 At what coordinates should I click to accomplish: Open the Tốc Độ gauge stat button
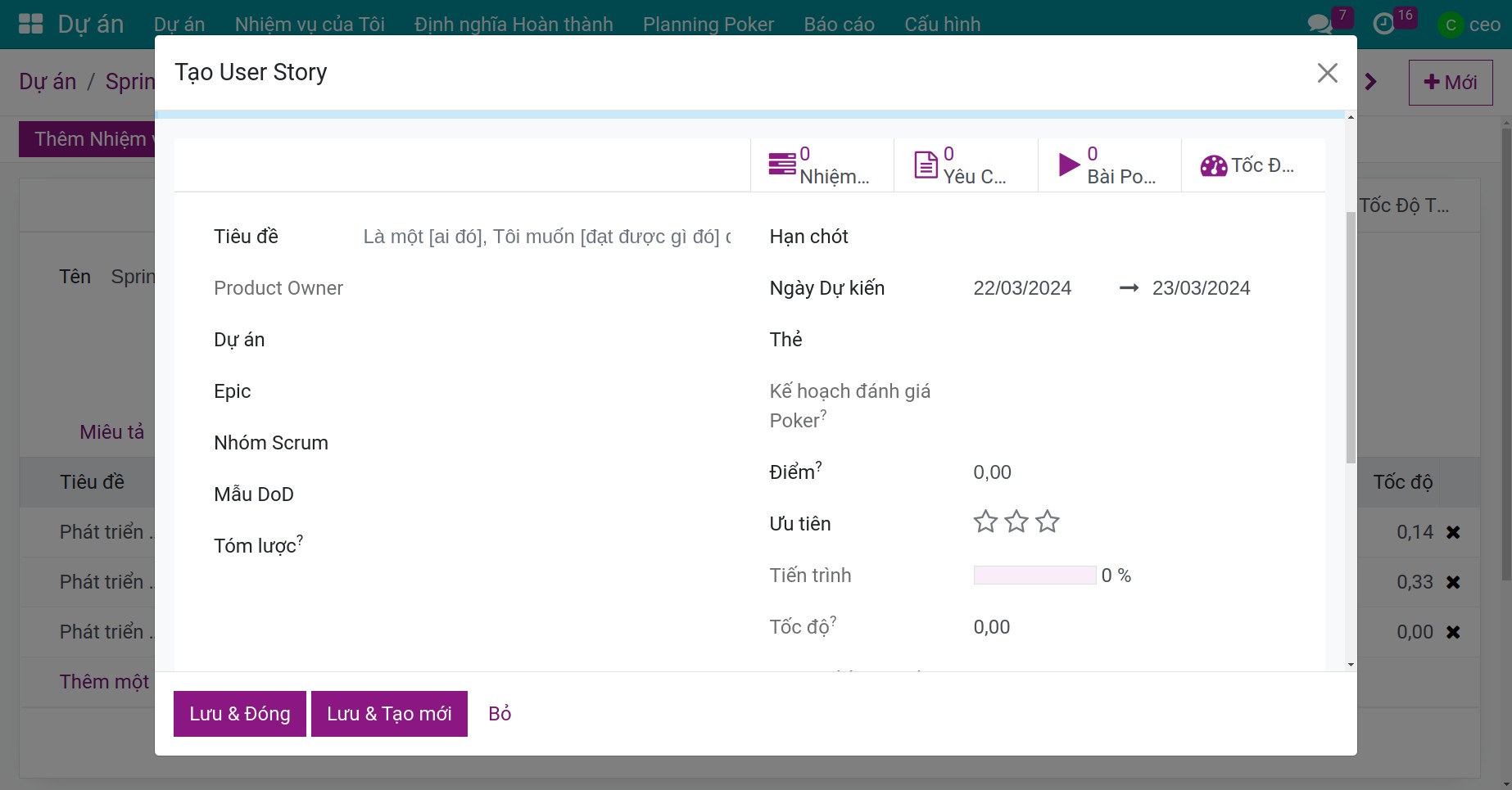pos(1253,165)
